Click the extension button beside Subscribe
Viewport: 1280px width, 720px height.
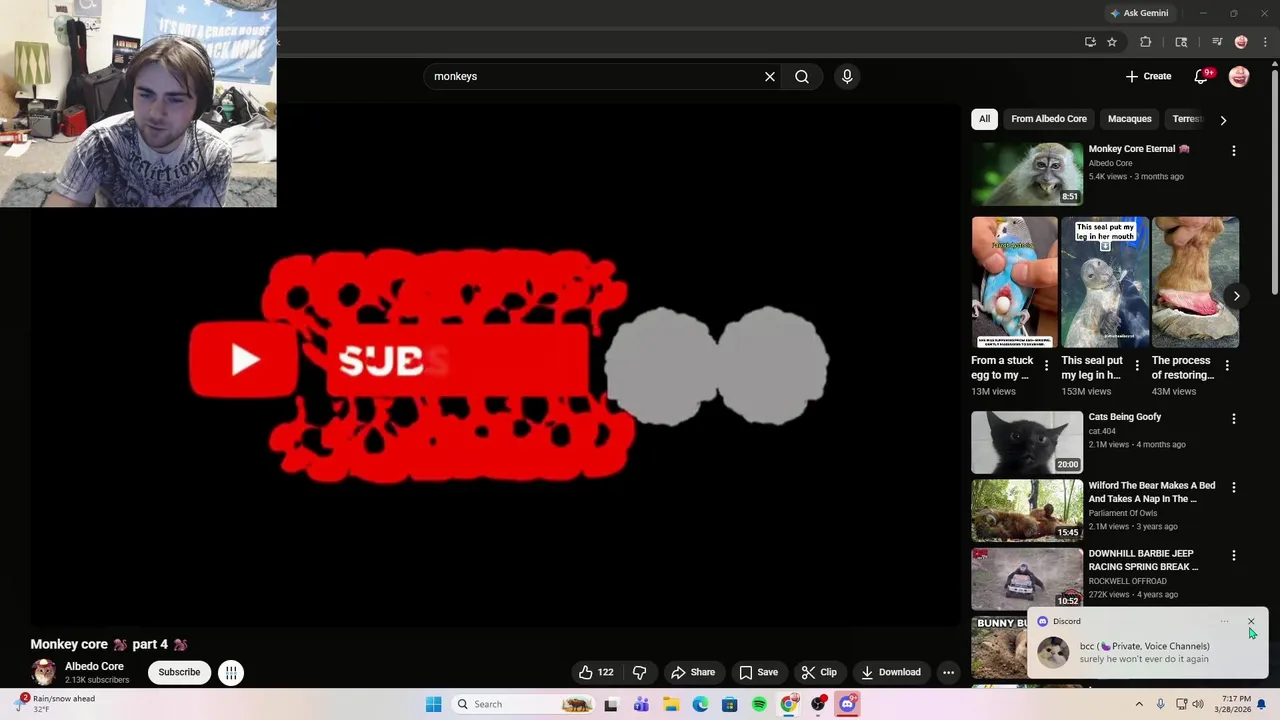(231, 672)
